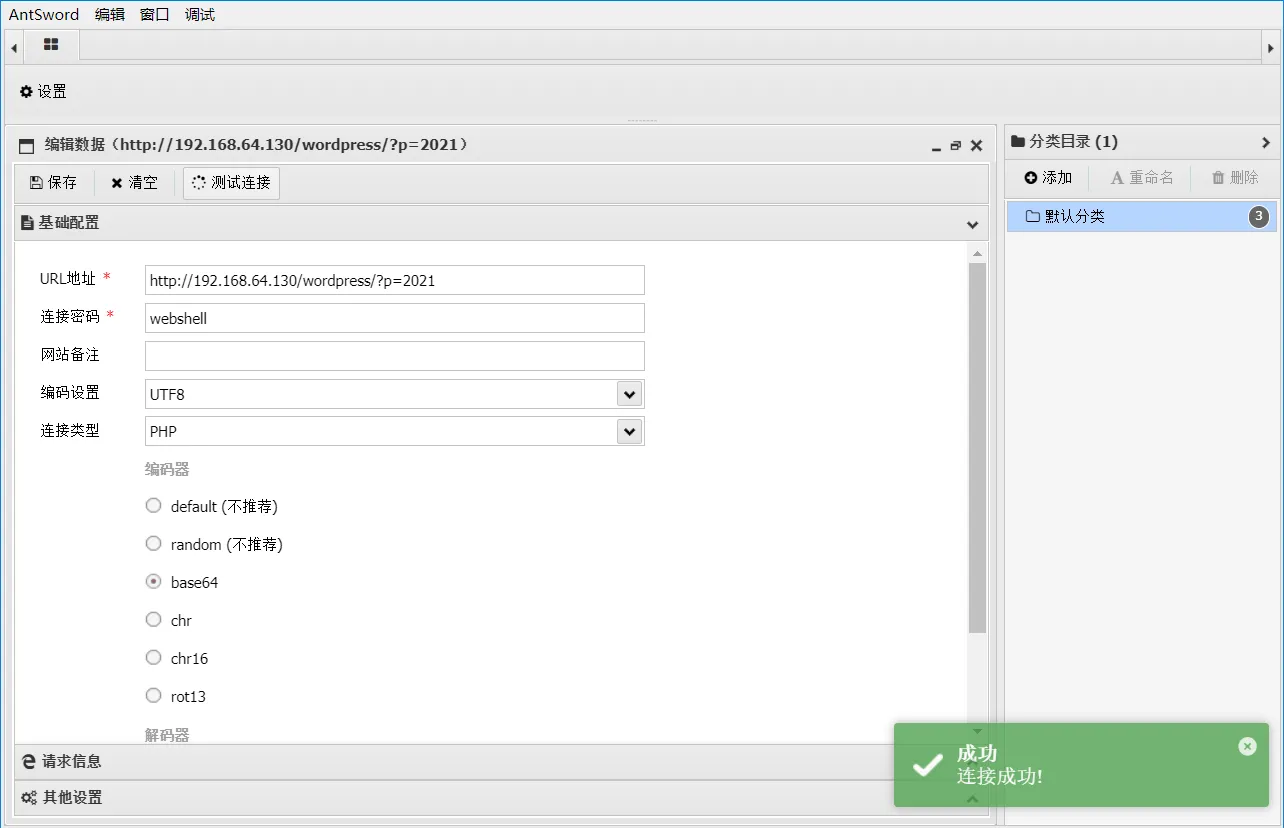Click the 编辑数据 panel title text

click(256, 145)
